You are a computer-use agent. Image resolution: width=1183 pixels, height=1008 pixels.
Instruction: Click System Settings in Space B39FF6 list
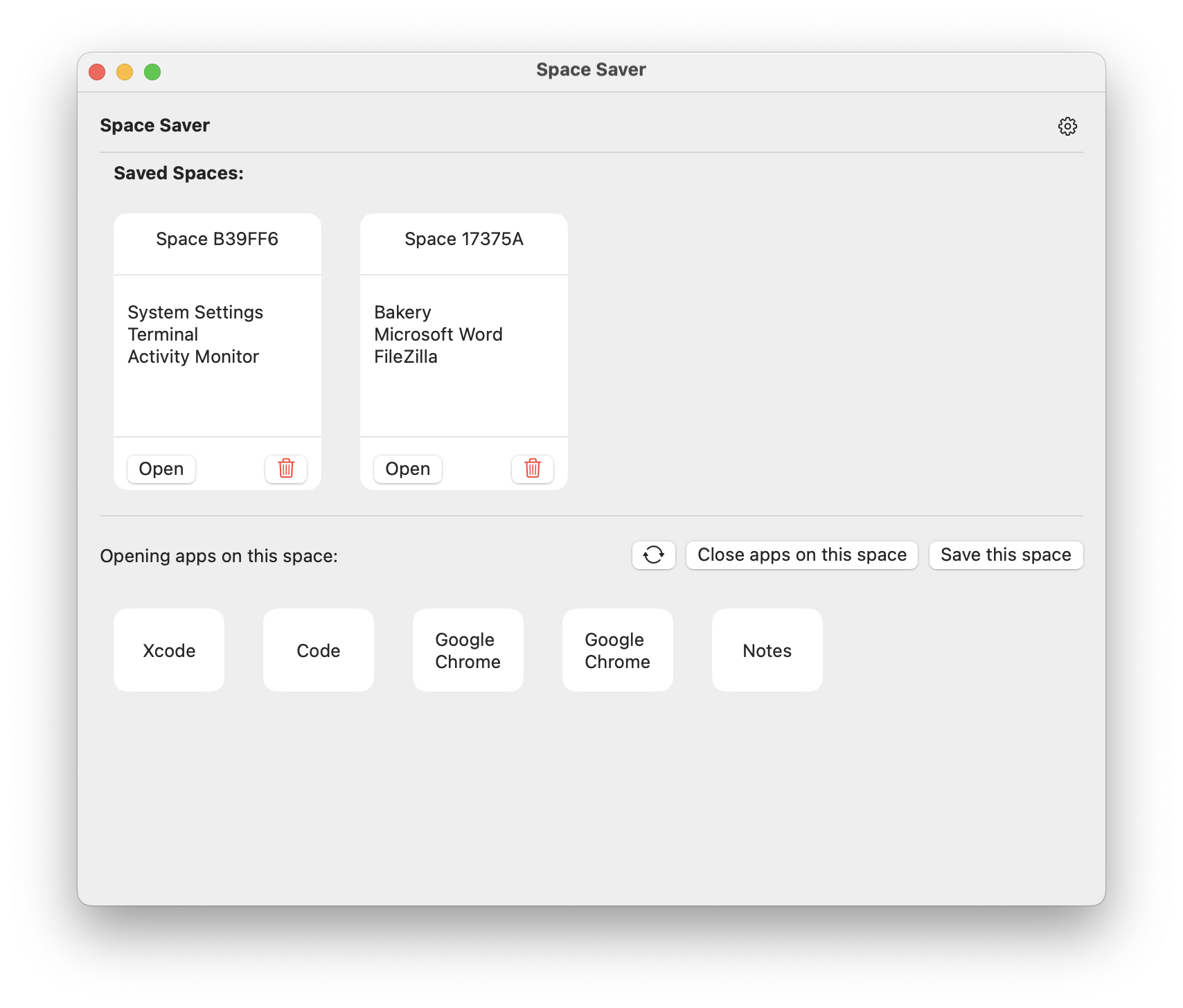[x=195, y=312]
